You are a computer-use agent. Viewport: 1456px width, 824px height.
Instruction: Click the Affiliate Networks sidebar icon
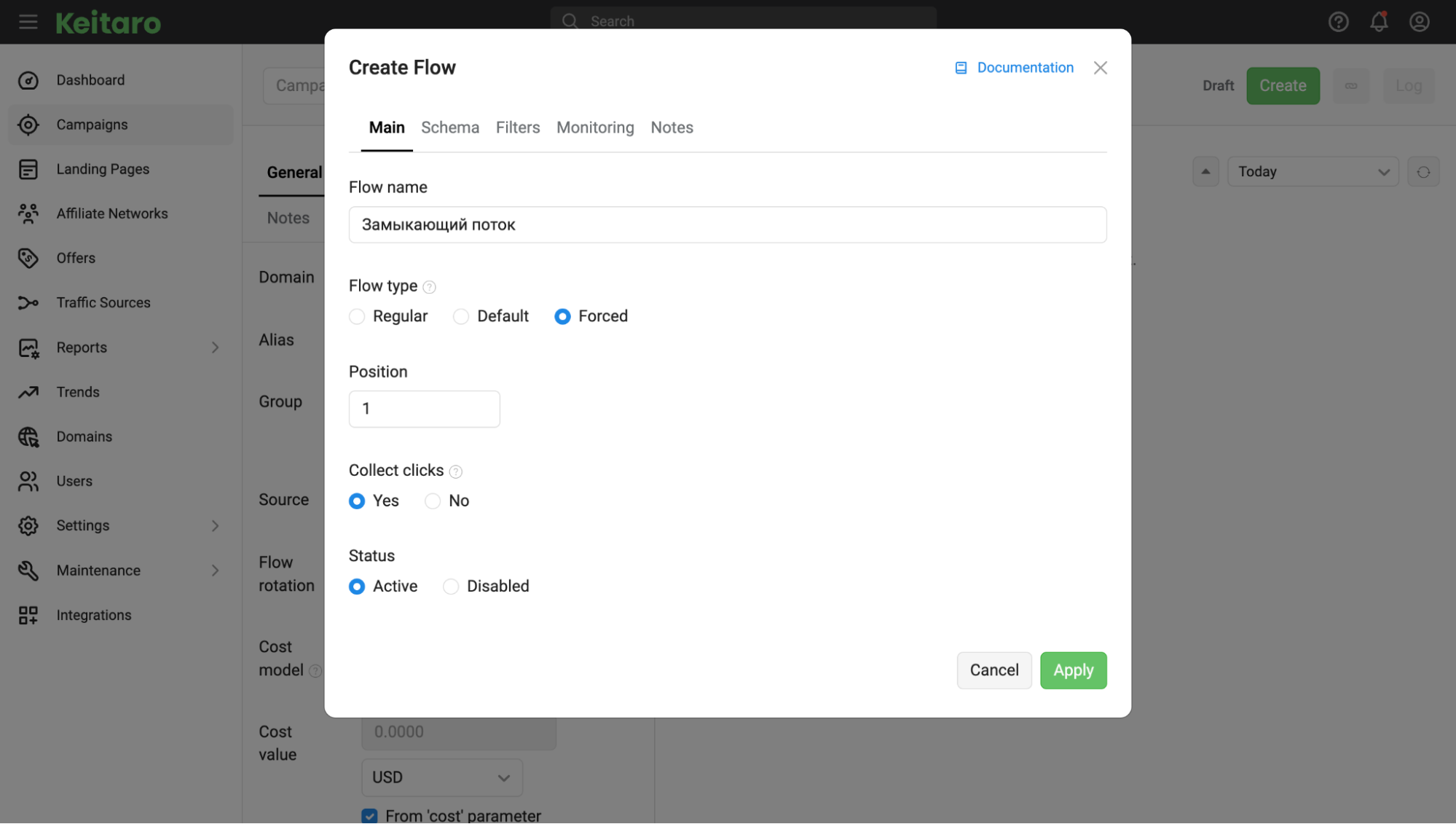pyautogui.click(x=28, y=213)
